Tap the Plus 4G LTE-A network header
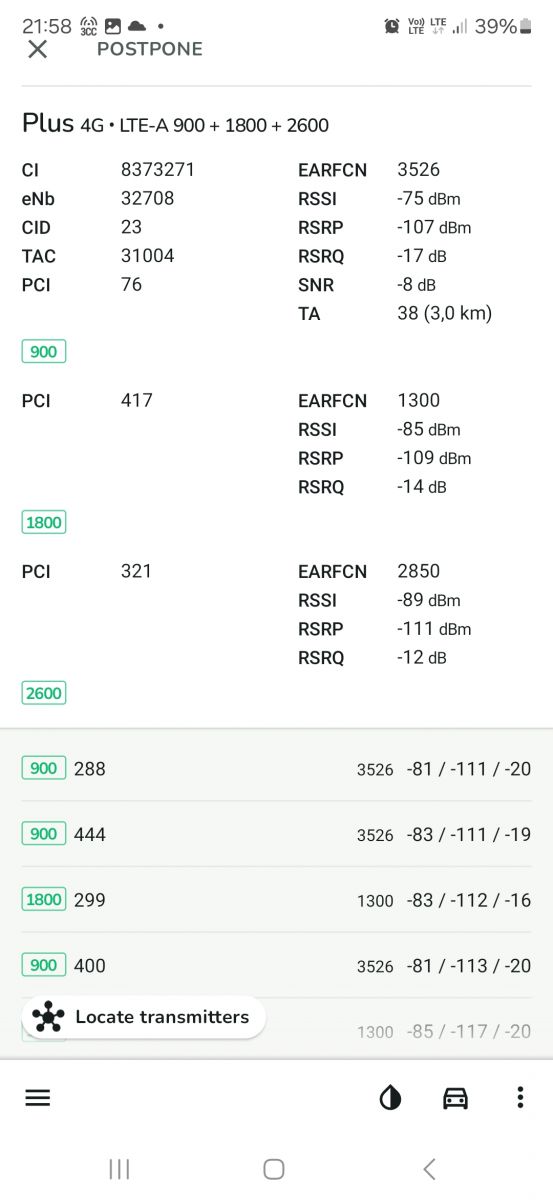 click(175, 124)
